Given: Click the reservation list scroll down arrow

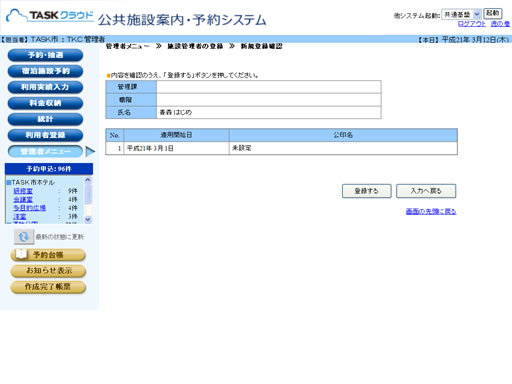Looking at the screenshot, I should (88, 219).
